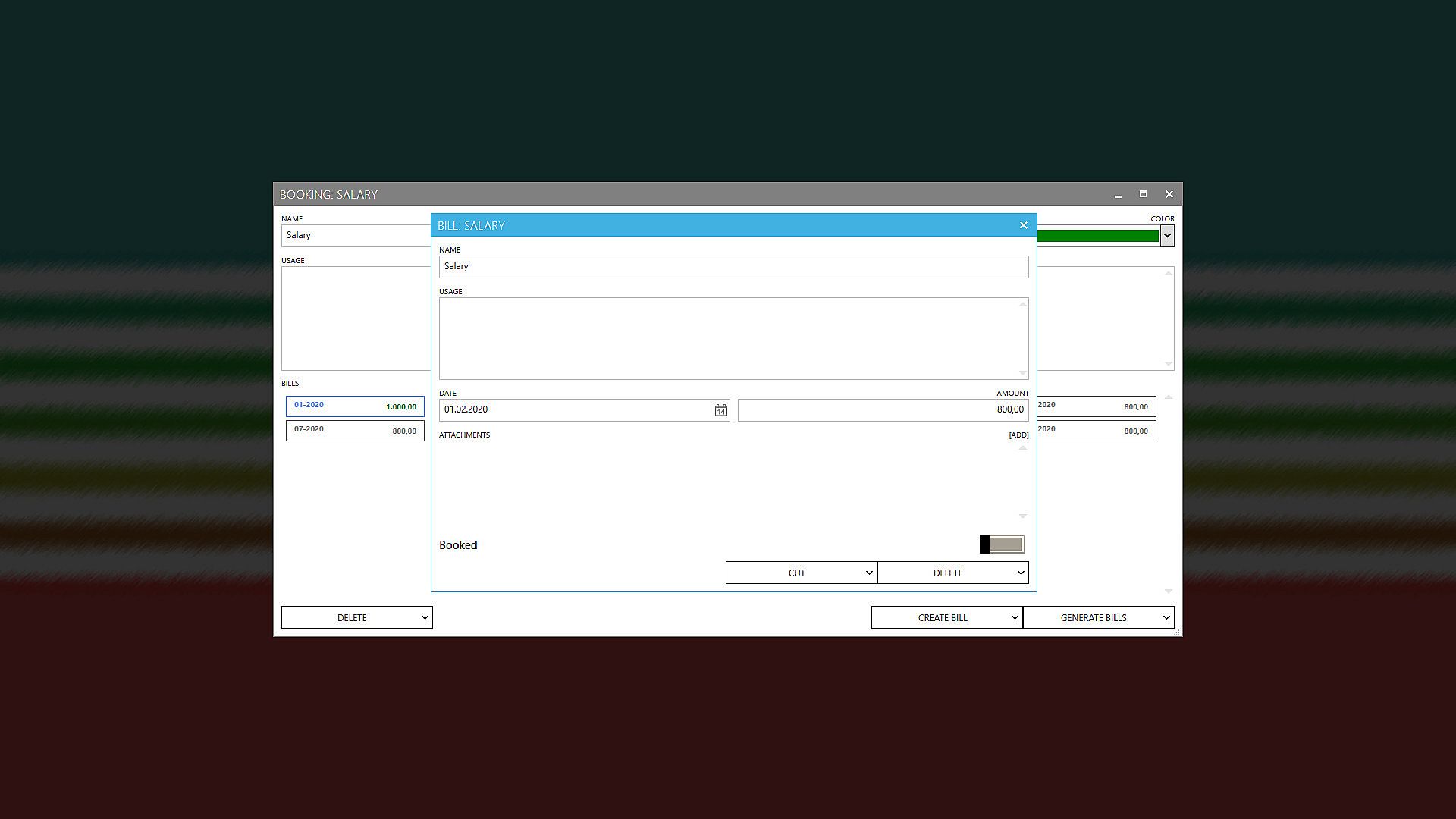Select the 07-2020 bill entry

pos(354,431)
